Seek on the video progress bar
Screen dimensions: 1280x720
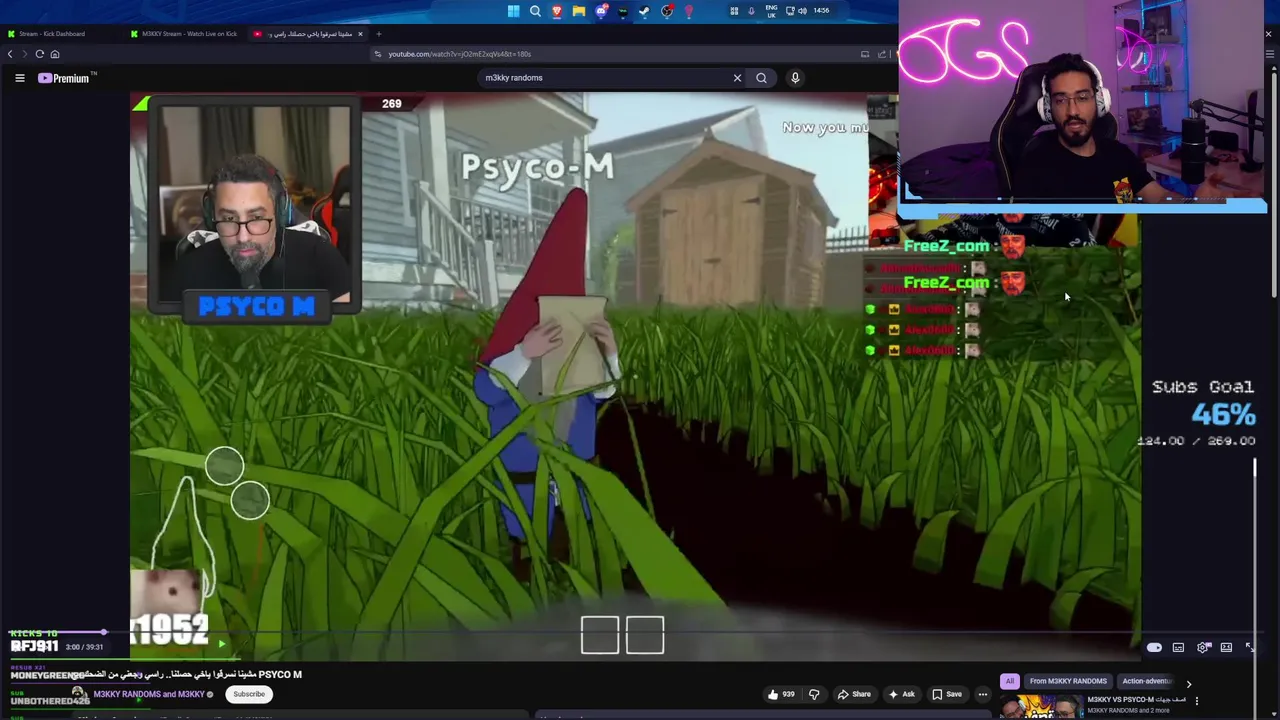pyautogui.click(x=635, y=632)
